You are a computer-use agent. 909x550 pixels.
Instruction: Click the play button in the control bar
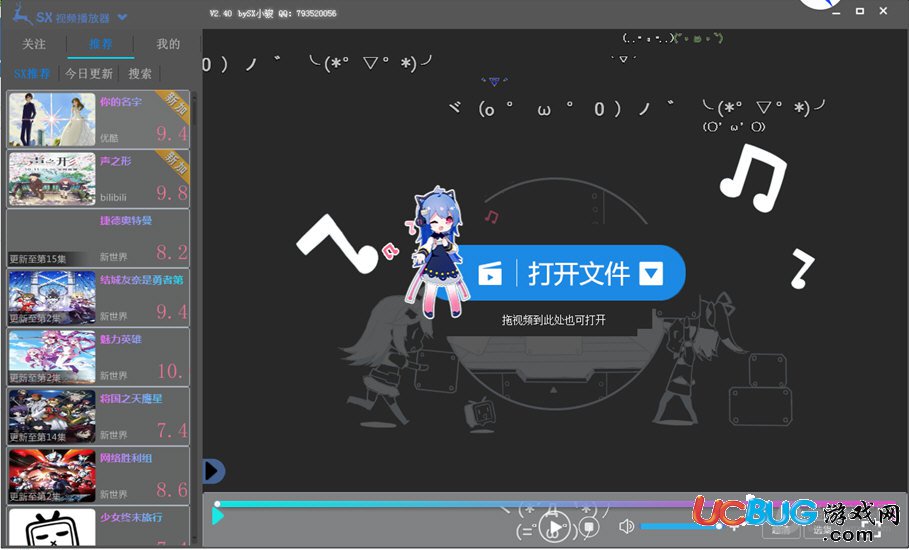coord(554,528)
